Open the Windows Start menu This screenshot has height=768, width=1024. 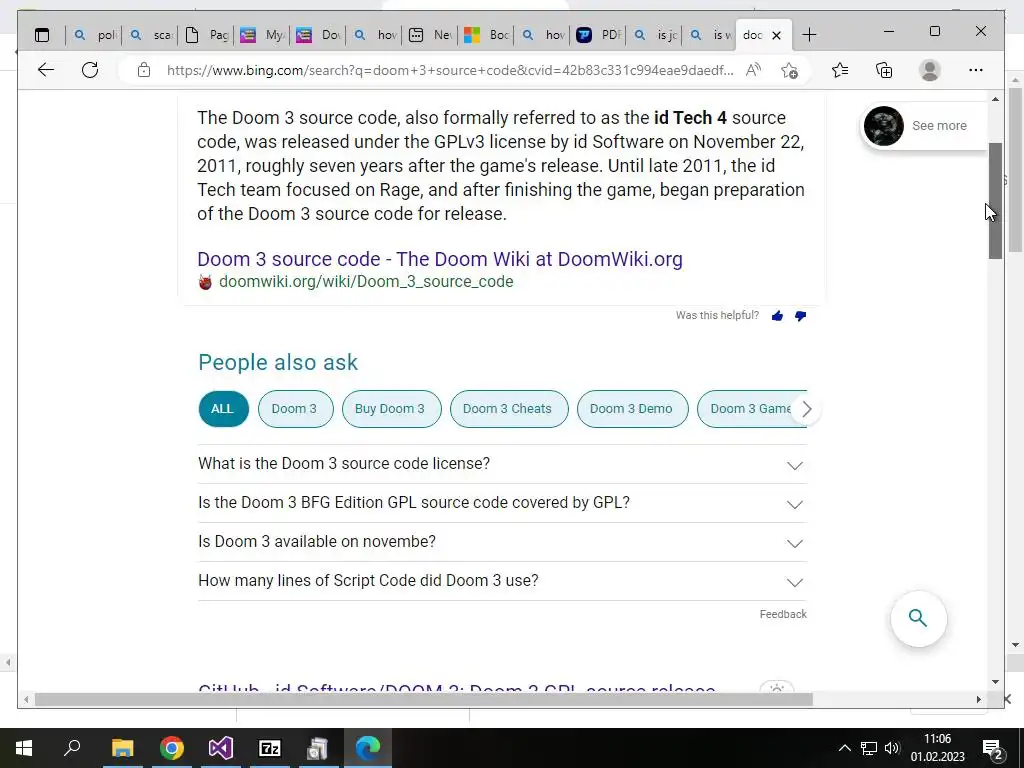(x=24, y=748)
